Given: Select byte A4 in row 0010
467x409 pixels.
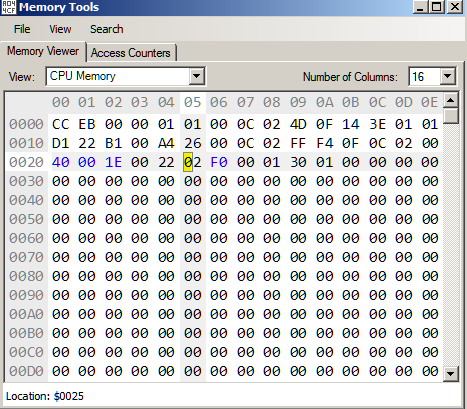Looking at the screenshot, I should pyautogui.click(x=166, y=143).
